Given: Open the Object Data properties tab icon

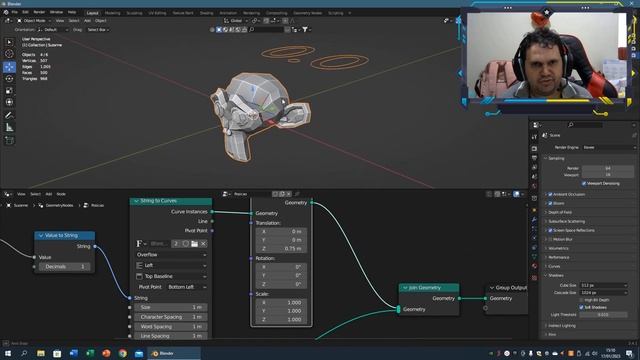Looking at the screenshot, I should pyautogui.click(x=534, y=256).
